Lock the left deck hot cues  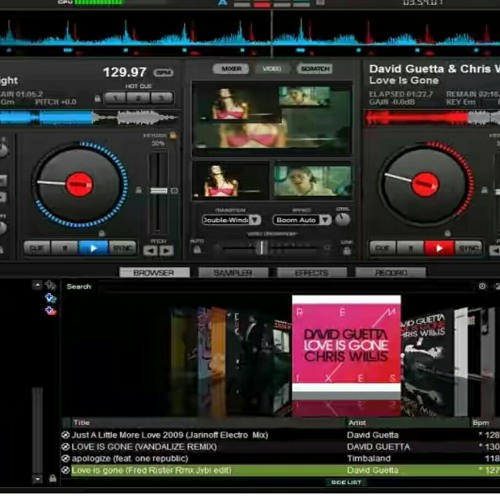(x=98, y=99)
